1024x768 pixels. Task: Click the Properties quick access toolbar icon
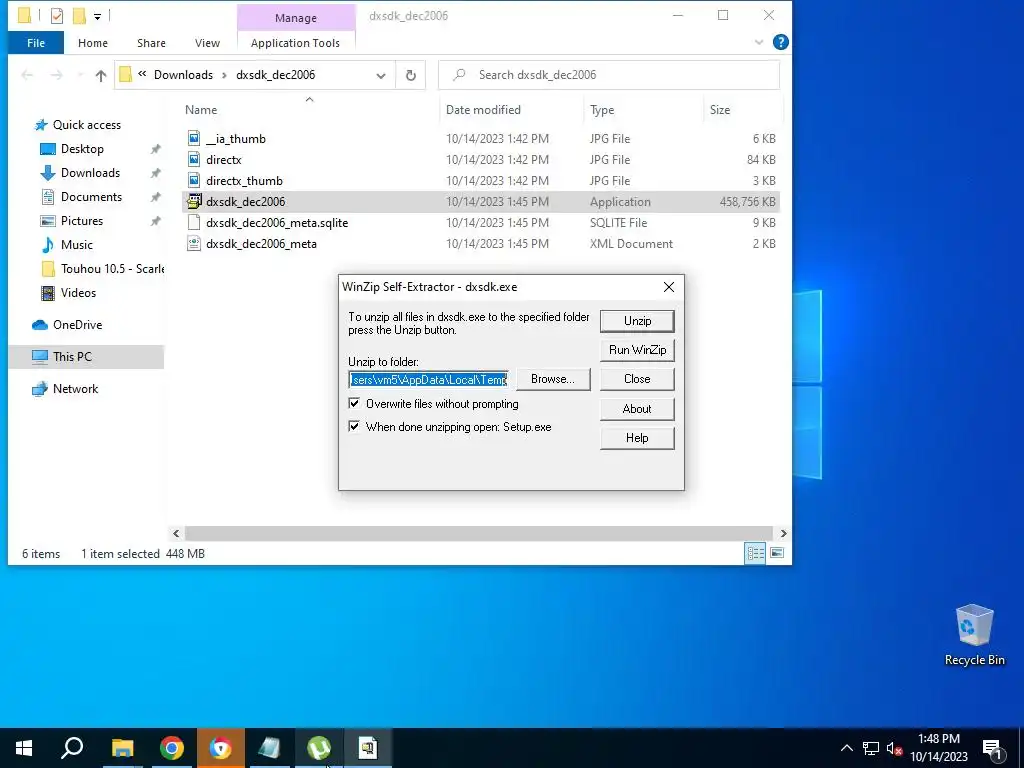click(x=57, y=15)
